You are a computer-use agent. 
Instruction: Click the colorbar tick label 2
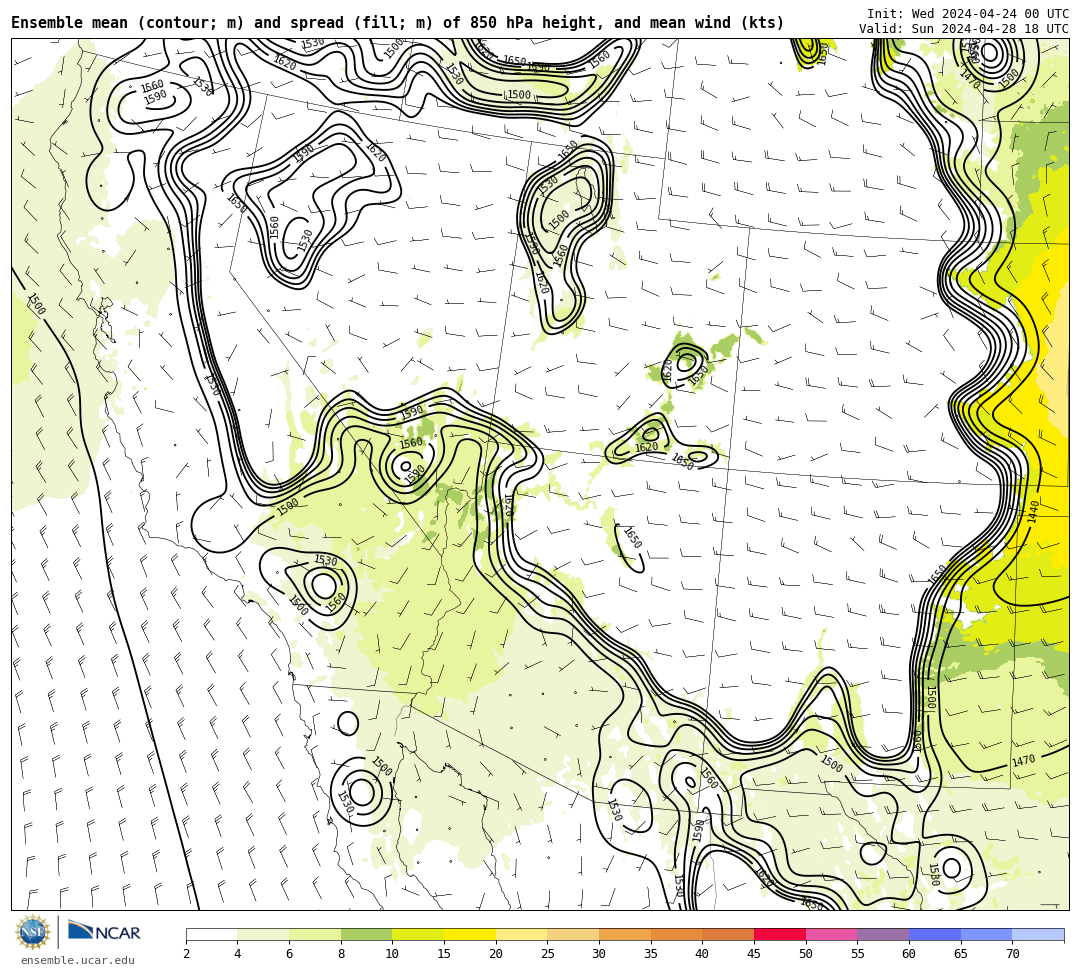click(186, 954)
